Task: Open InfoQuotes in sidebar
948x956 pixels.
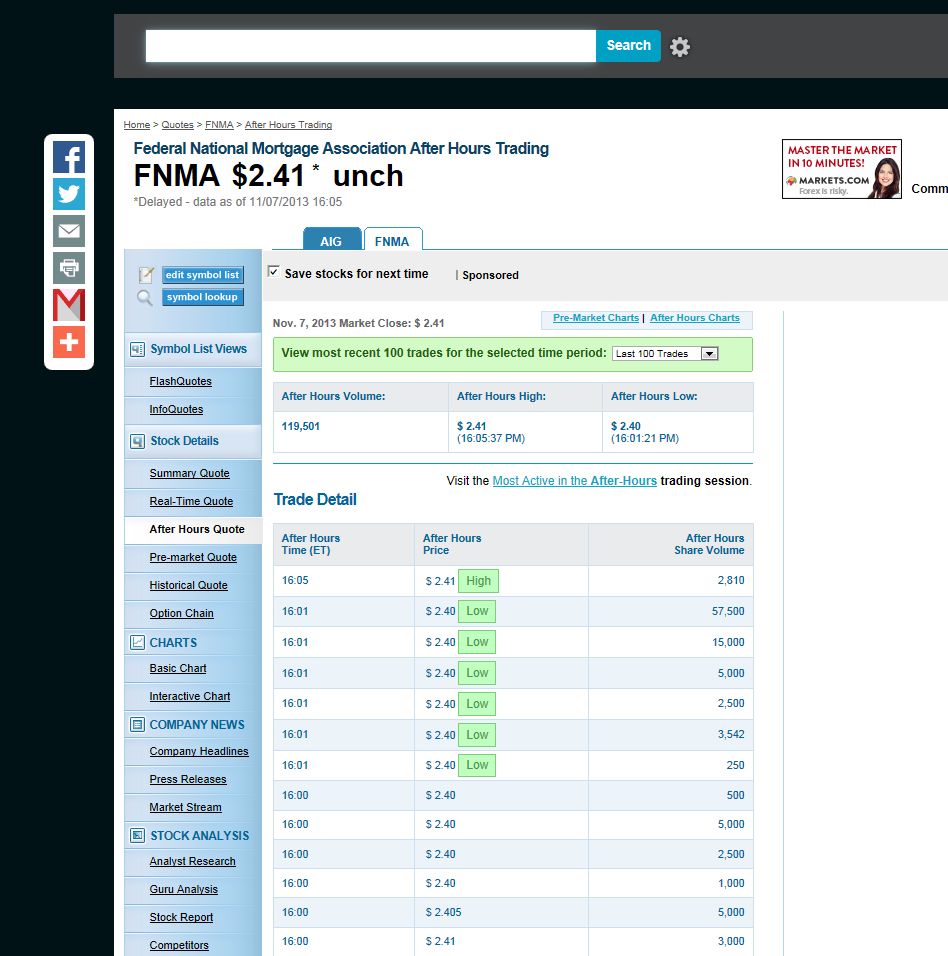Action: [x=176, y=410]
